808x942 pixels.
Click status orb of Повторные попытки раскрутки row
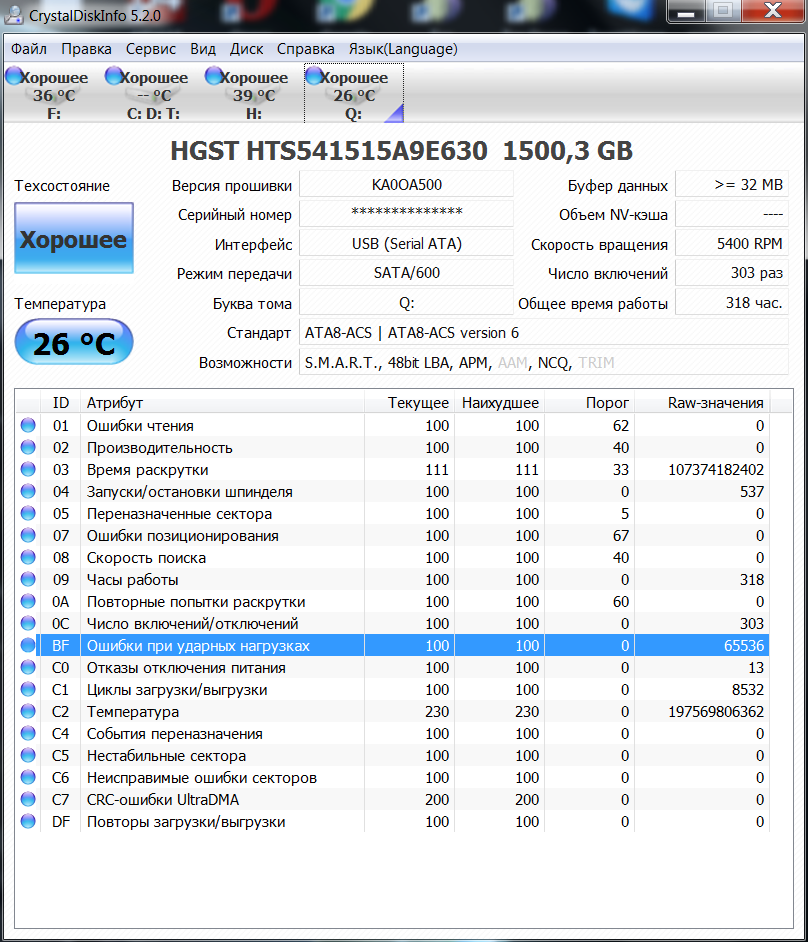[x=28, y=601]
